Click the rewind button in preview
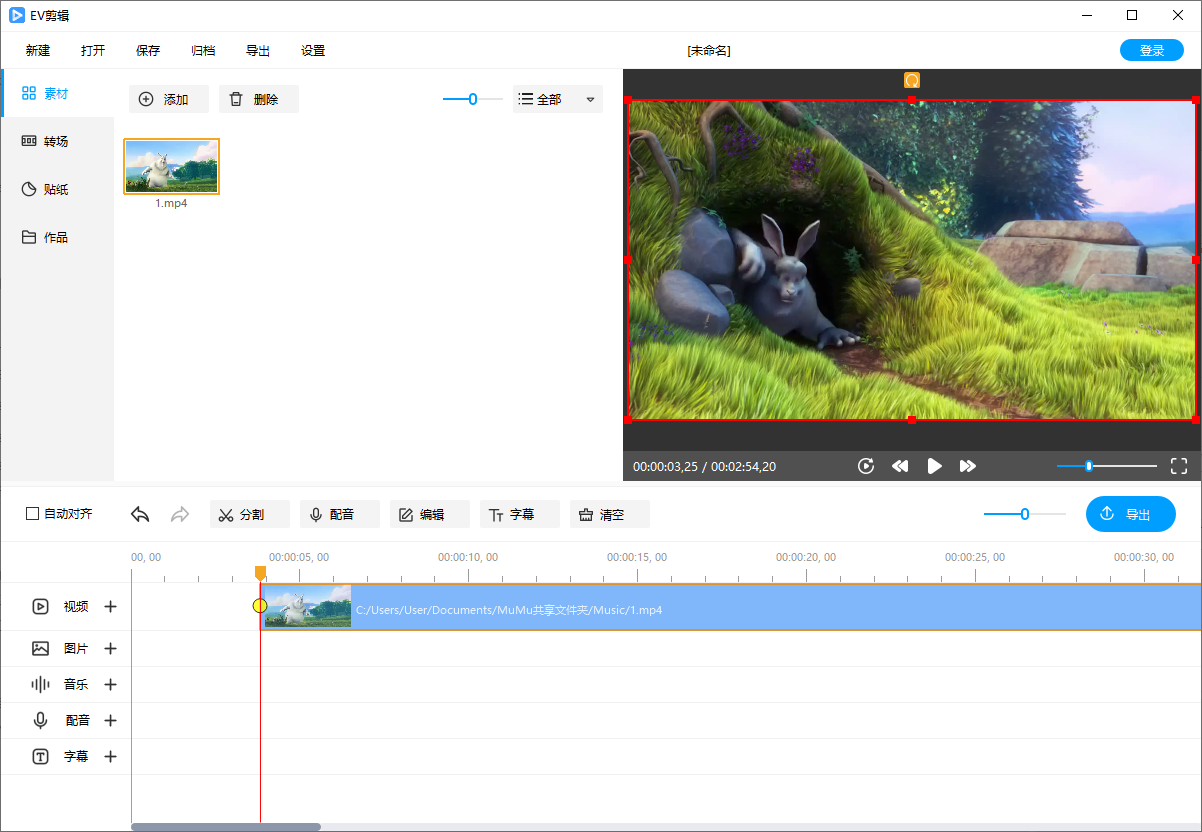Image resolution: width=1202 pixels, height=832 pixels. pyautogui.click(x=900, y=466)
